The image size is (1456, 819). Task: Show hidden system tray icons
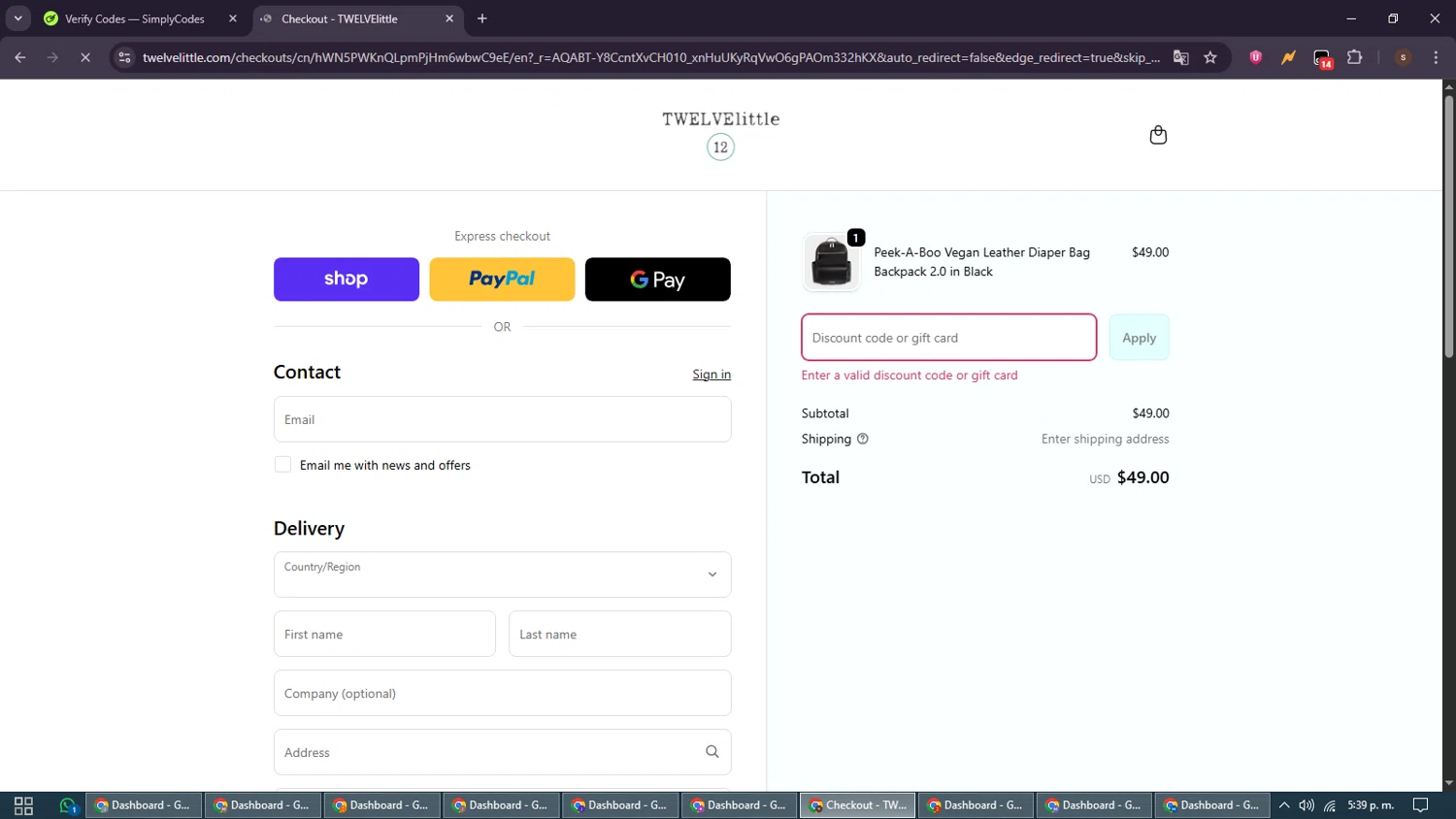(1283, 805)
